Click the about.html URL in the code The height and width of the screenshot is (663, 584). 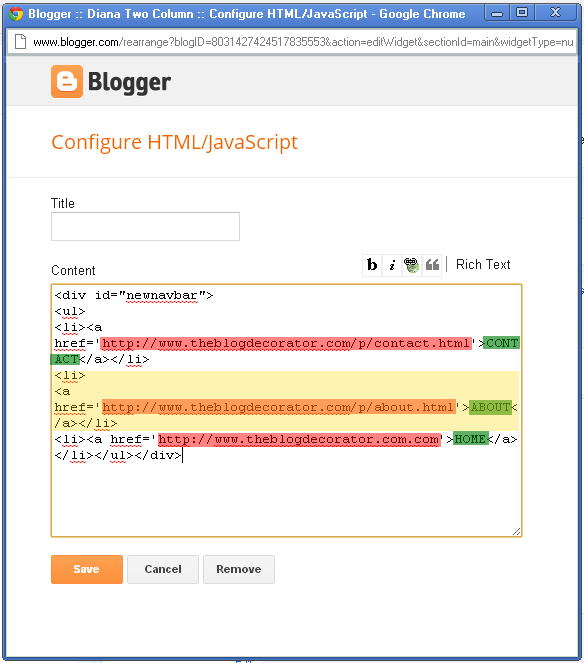[x=278, y=407]
